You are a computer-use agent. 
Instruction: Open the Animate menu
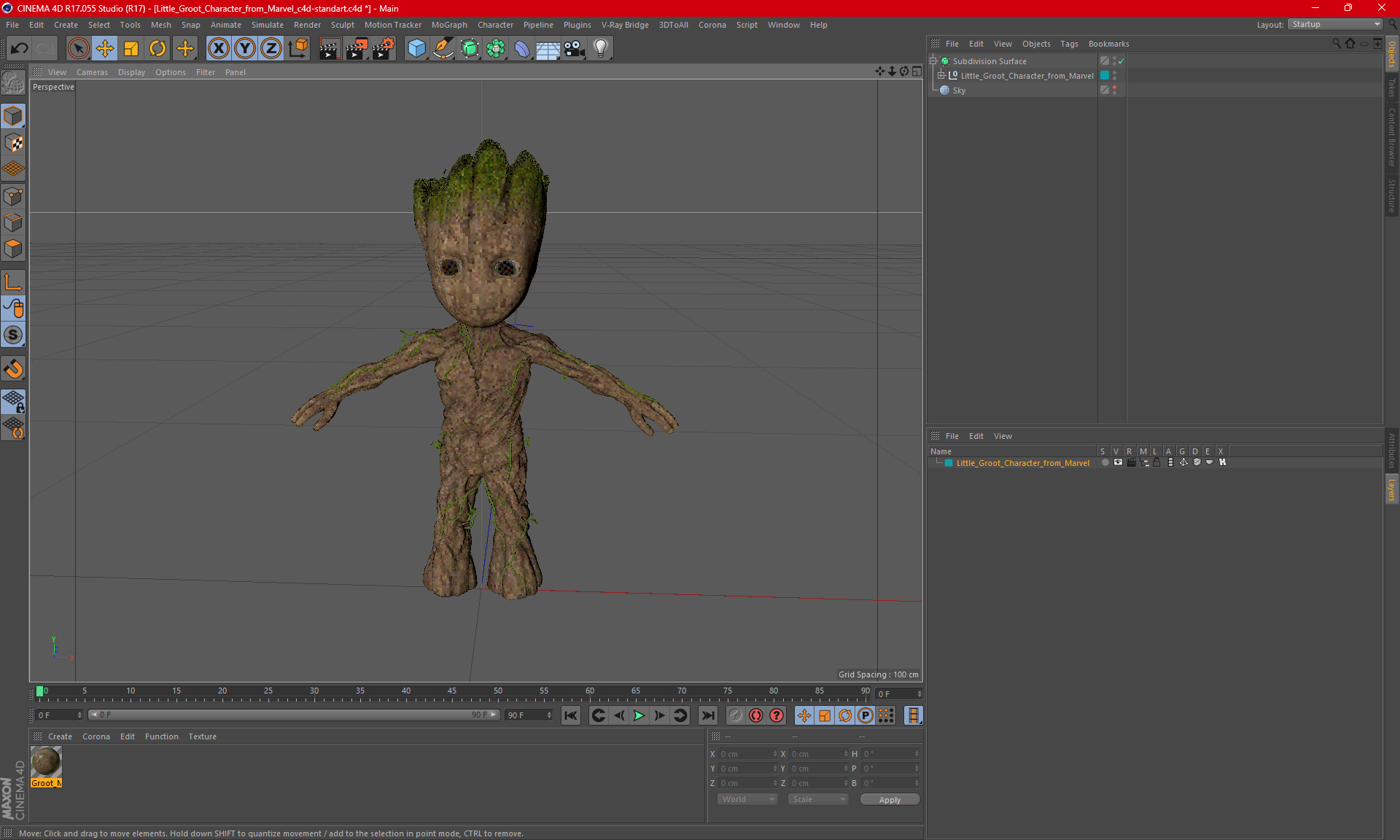click(224, 24)
